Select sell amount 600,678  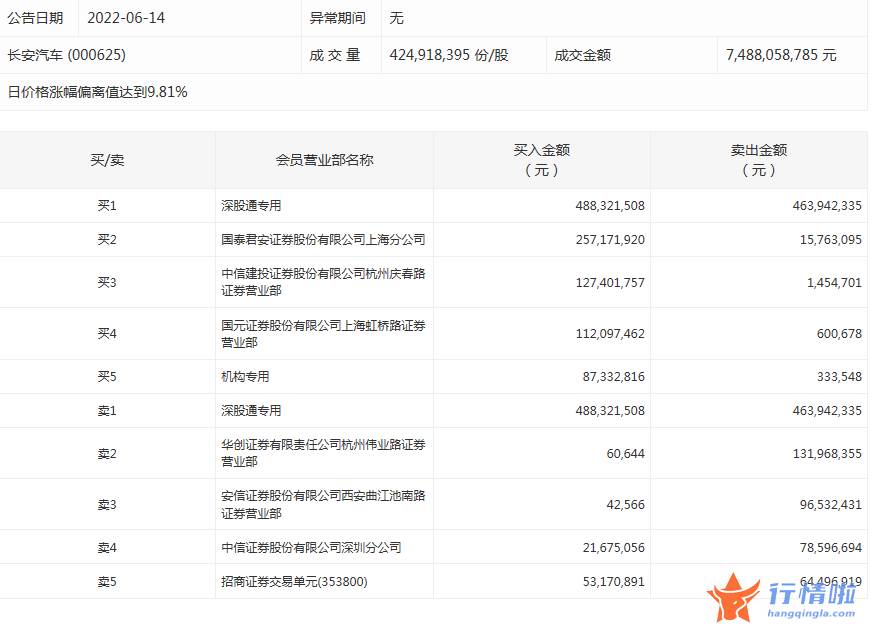tap(839, 334)
